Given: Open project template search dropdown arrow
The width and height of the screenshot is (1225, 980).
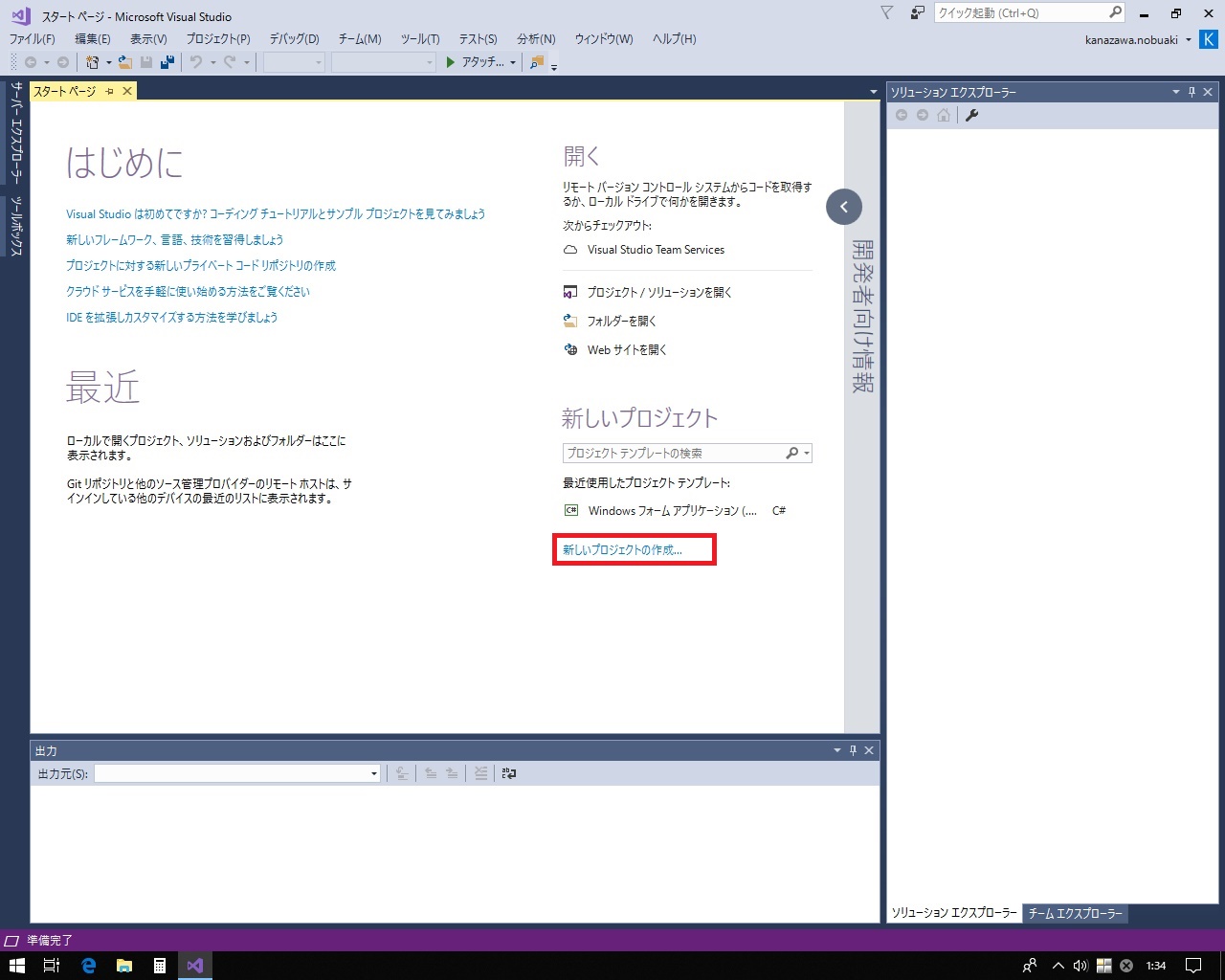Looking at the screenshot, I should click(x=807, y=453).
